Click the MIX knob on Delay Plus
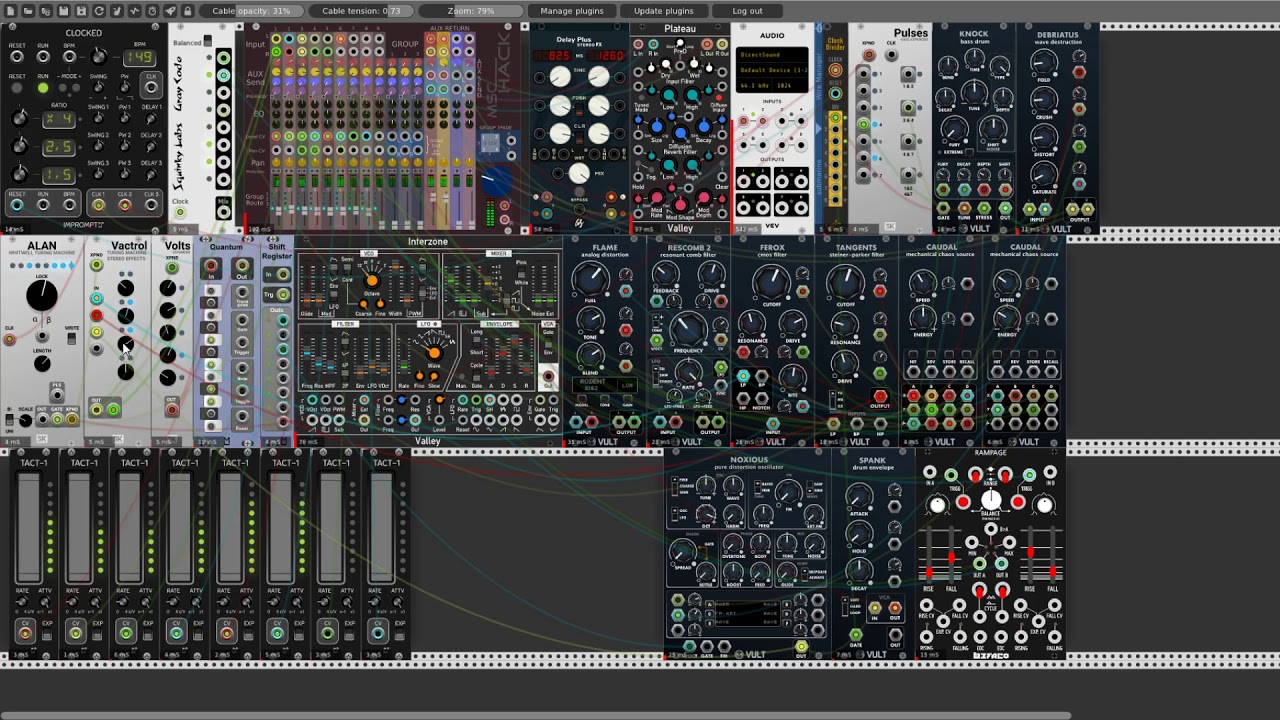Screen dimensions: 1280x720 579,175
